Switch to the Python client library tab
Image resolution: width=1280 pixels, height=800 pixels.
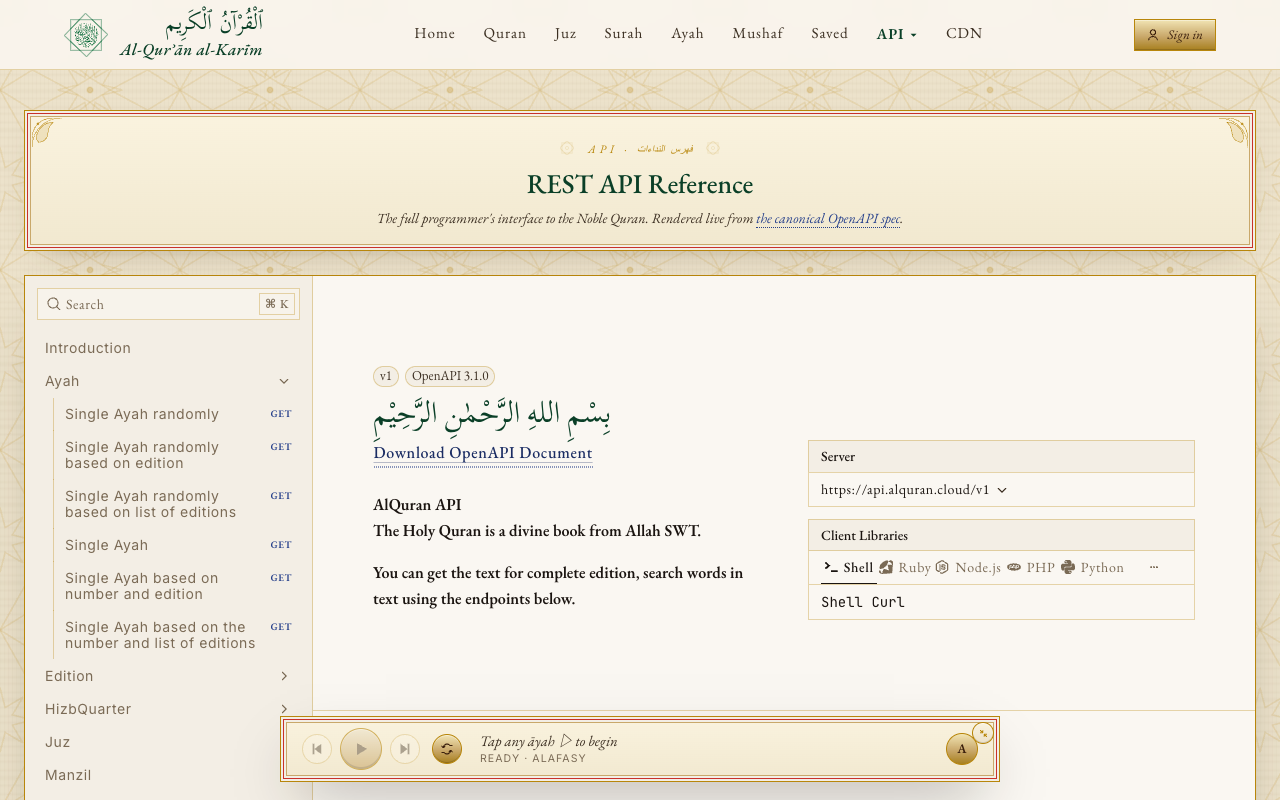pos(1092,568)
